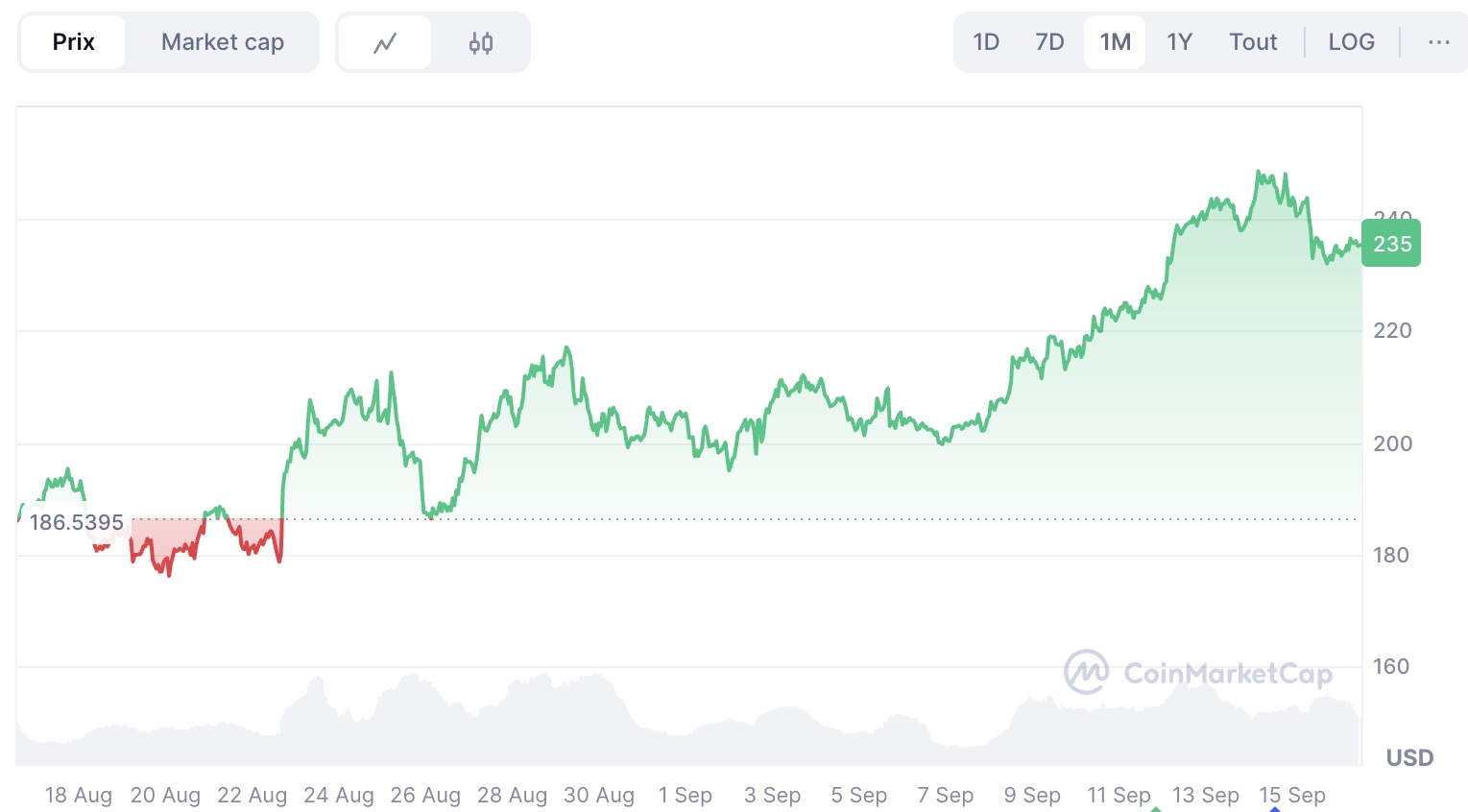Click the 24 Aug date label
The width and height of the screenshot is (1468, 812).
(339, 796)
